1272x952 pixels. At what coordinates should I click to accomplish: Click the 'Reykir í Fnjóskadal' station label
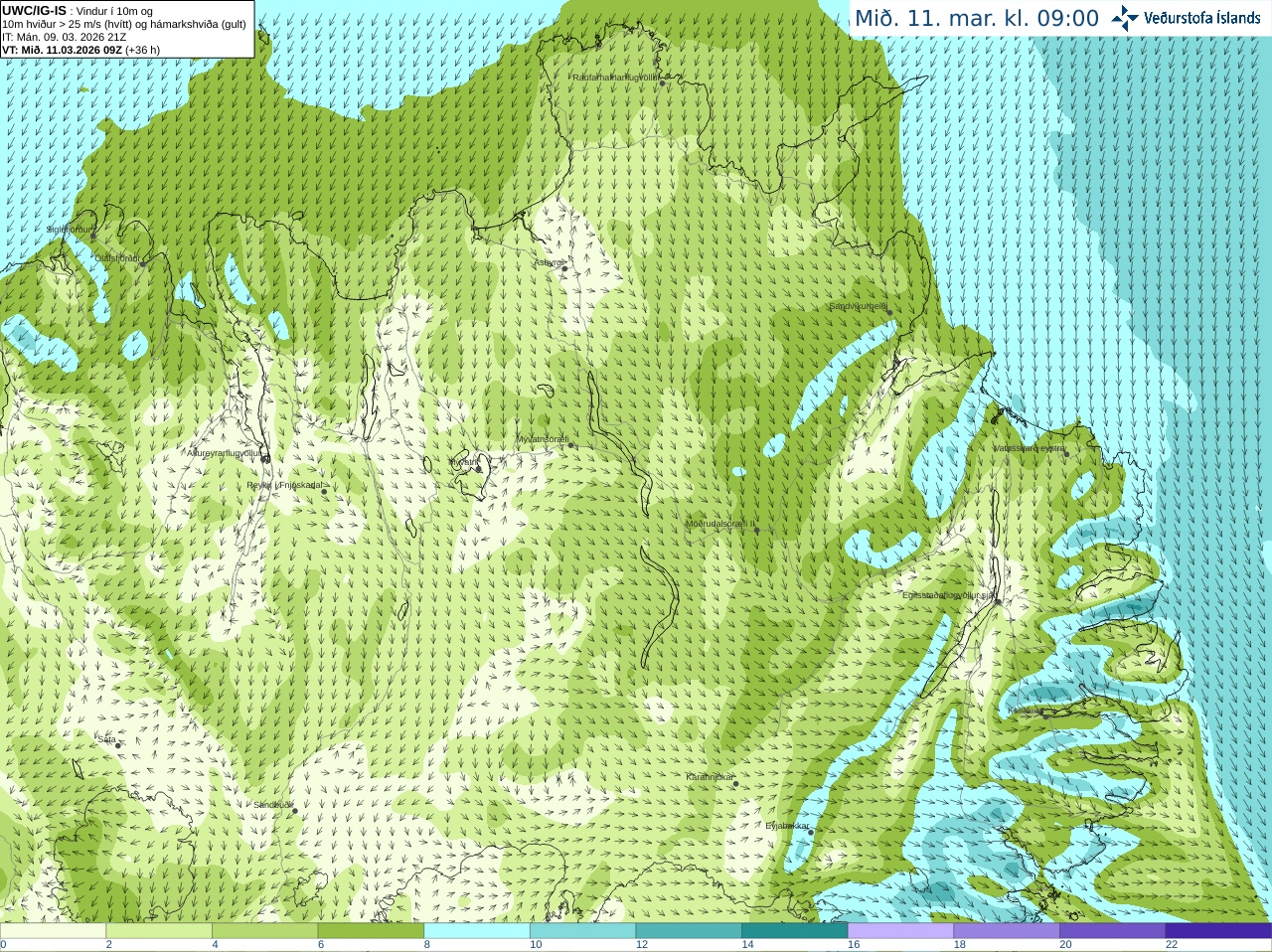point(284,485)
